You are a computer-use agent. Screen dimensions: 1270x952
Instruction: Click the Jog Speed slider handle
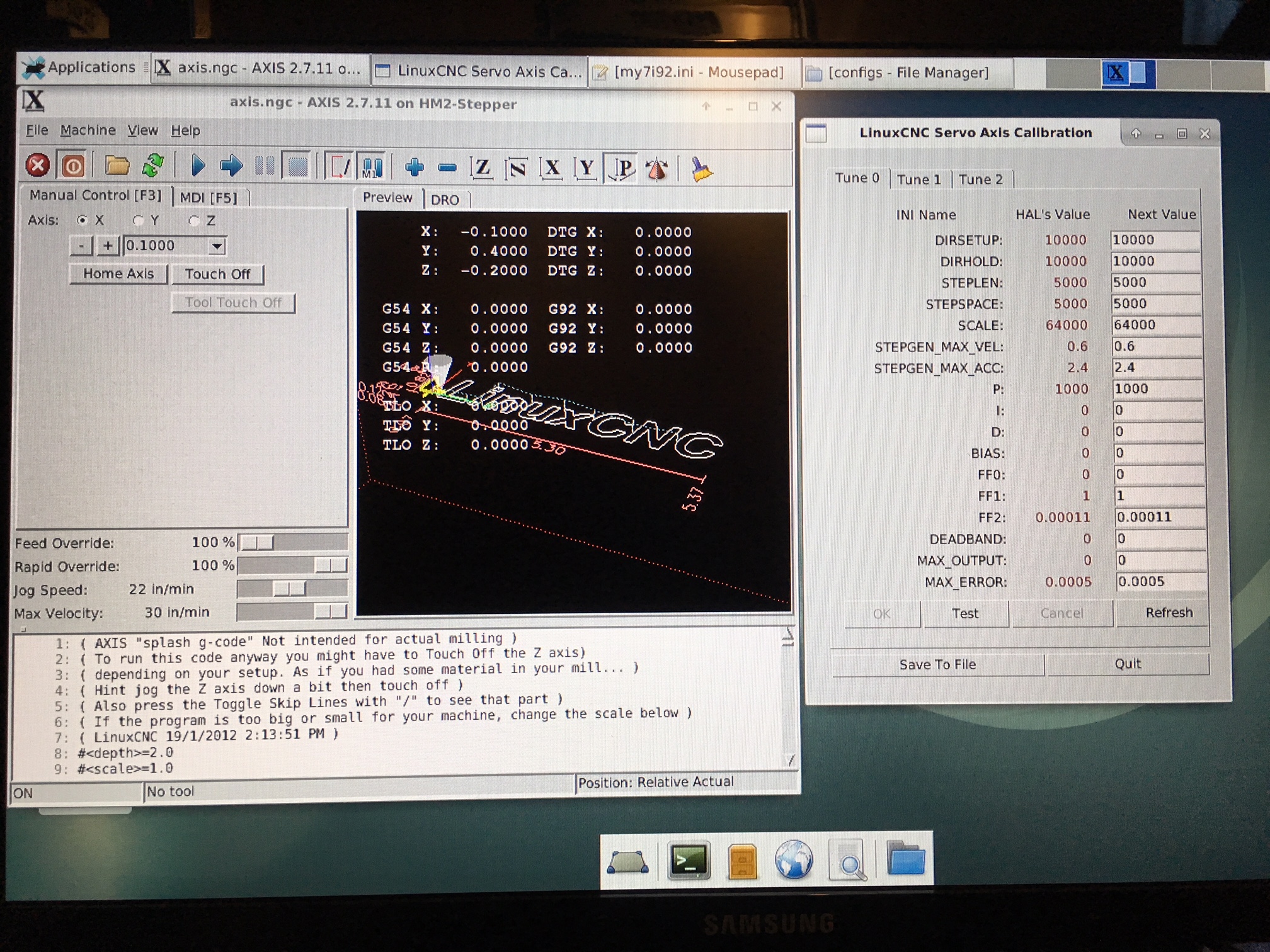289,589
